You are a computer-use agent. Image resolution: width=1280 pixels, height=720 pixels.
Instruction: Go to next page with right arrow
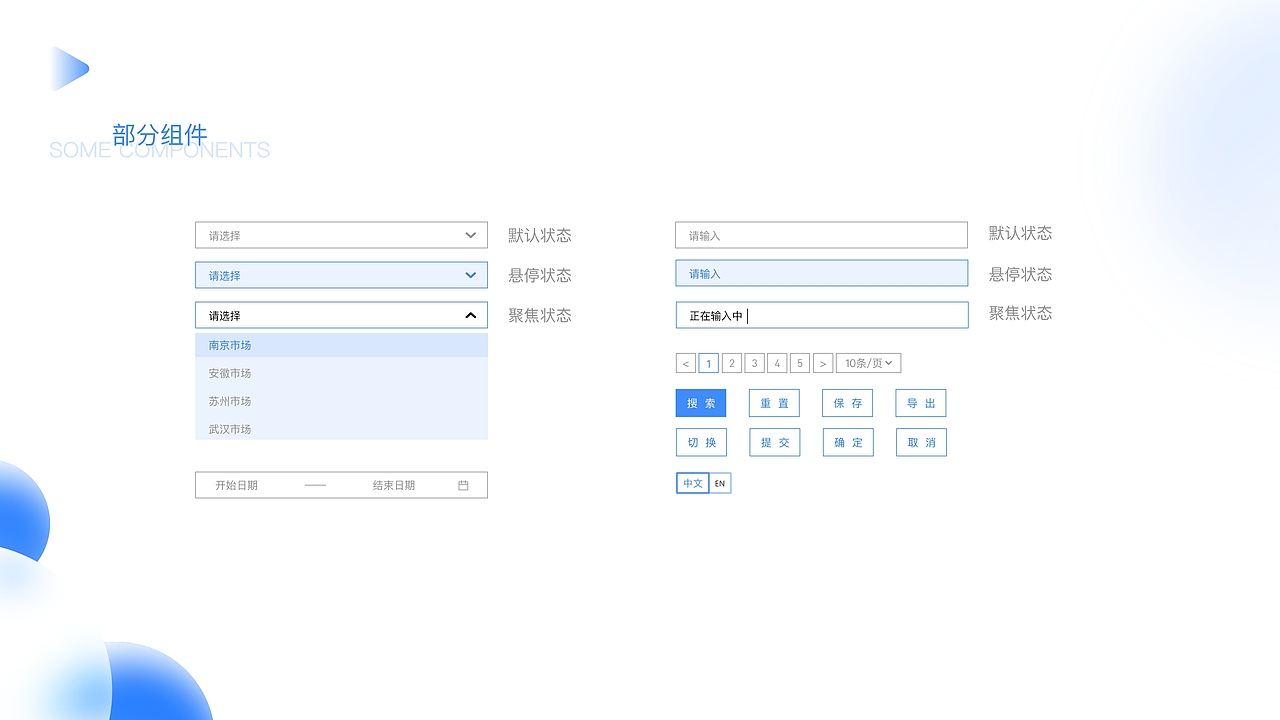point(823,363)
